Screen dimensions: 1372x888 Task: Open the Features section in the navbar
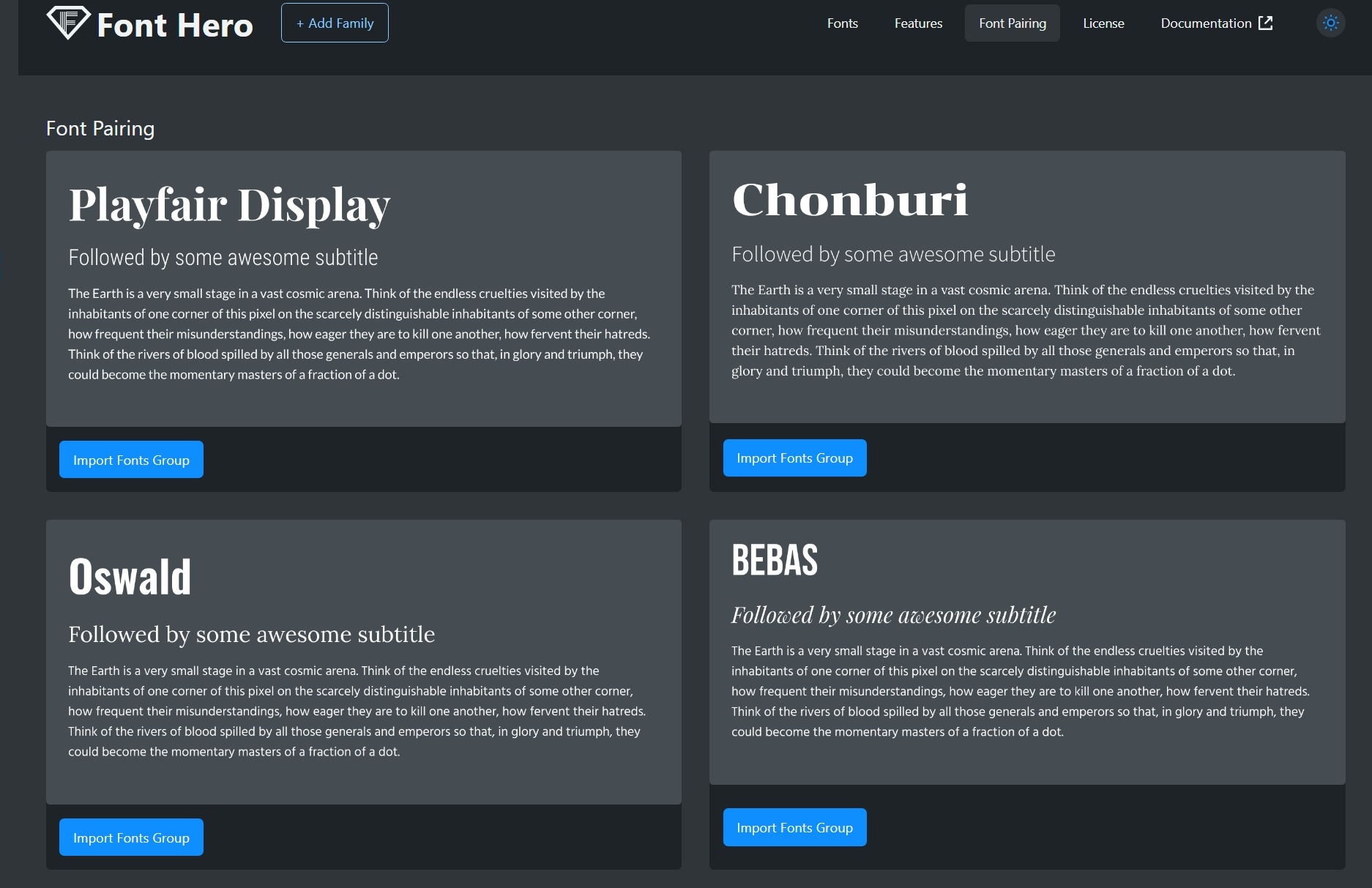[x=917, y=23]
